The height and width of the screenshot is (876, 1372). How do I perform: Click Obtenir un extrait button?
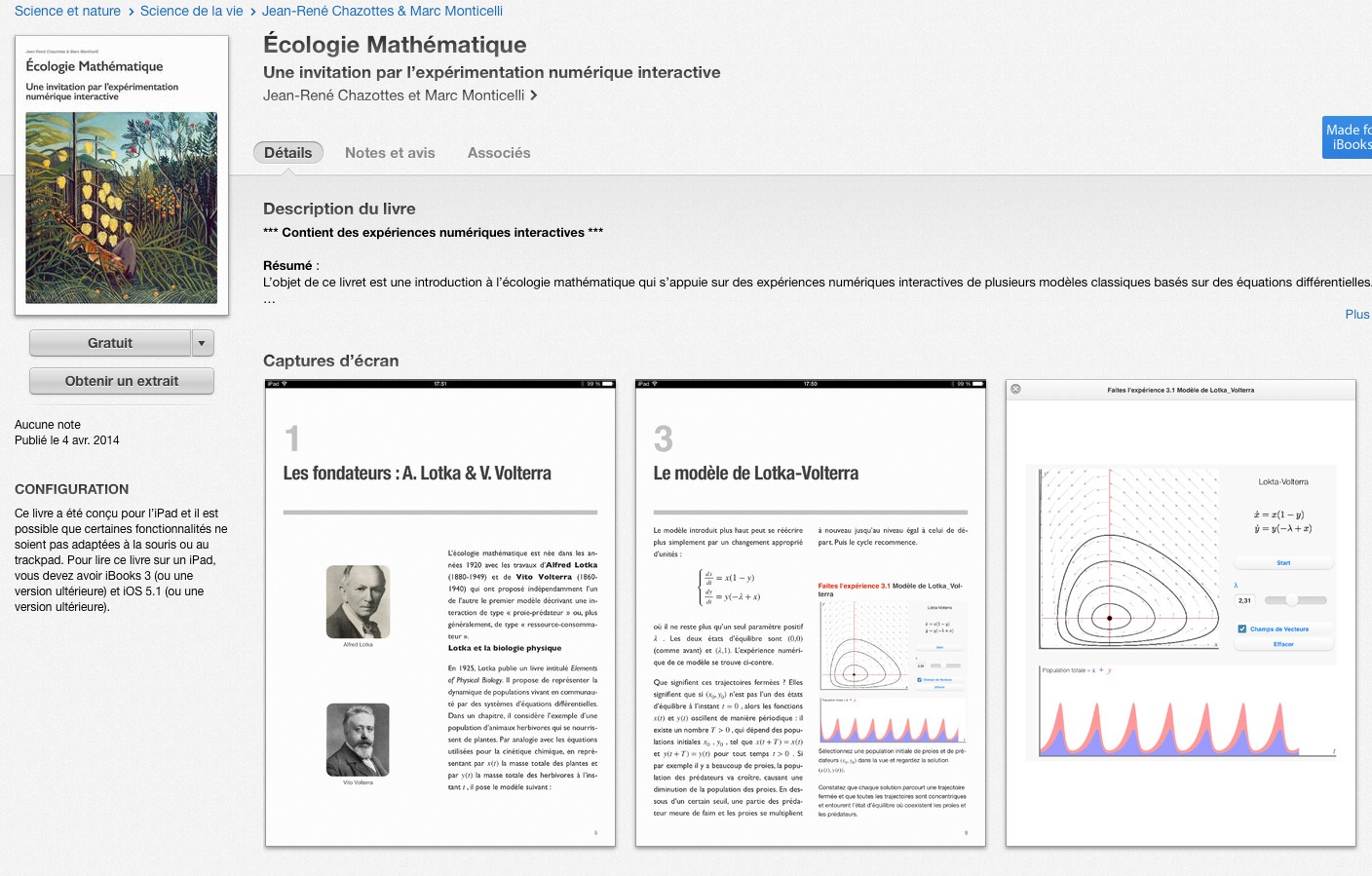pyautogui.click(x=121, y=381)
